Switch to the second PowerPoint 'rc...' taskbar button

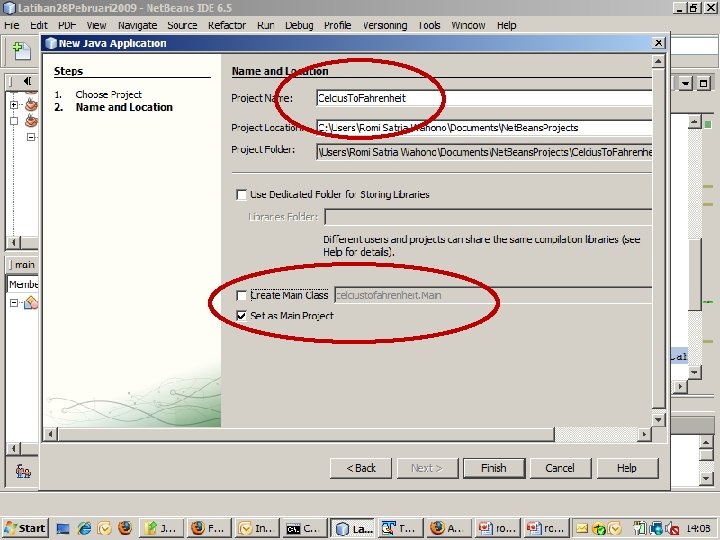pos(546,529)
